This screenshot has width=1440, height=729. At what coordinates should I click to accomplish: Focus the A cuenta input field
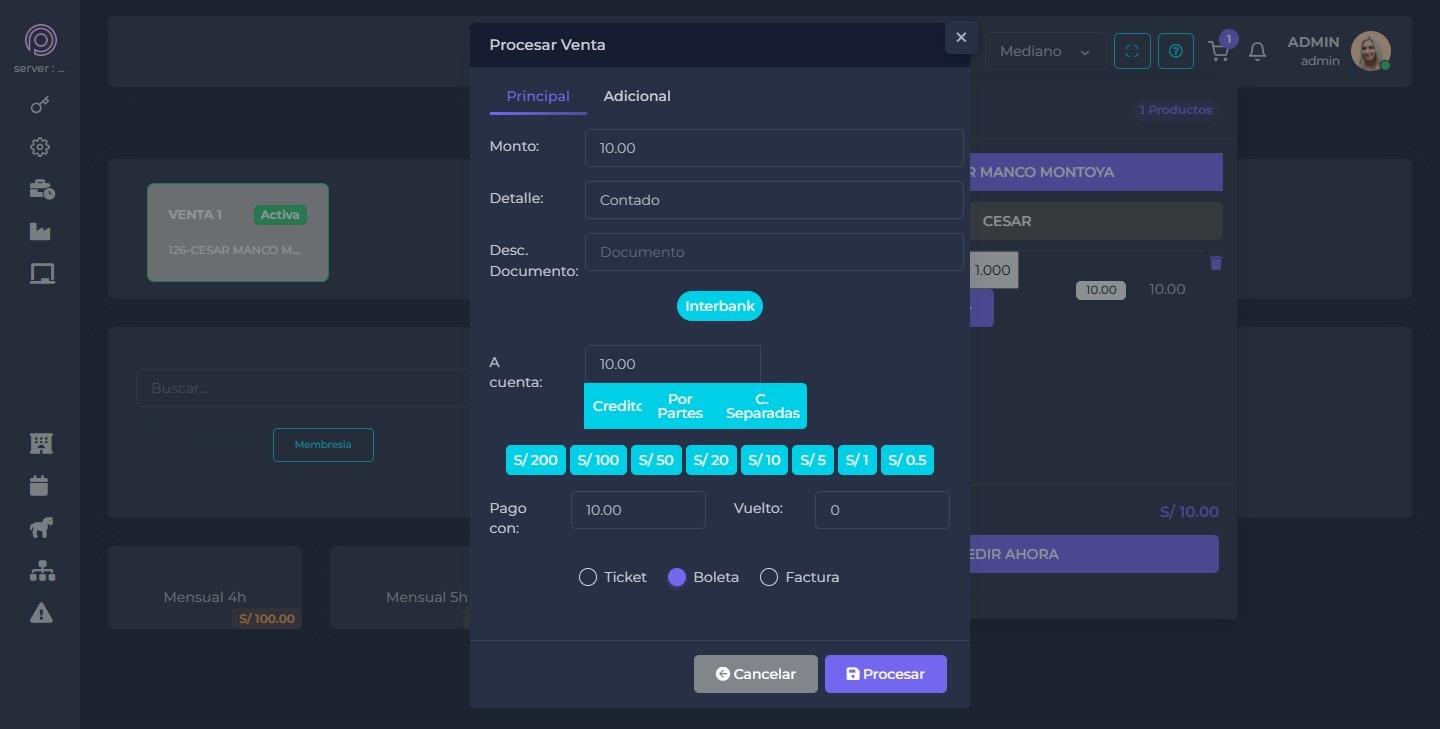(x=673, y=364)
